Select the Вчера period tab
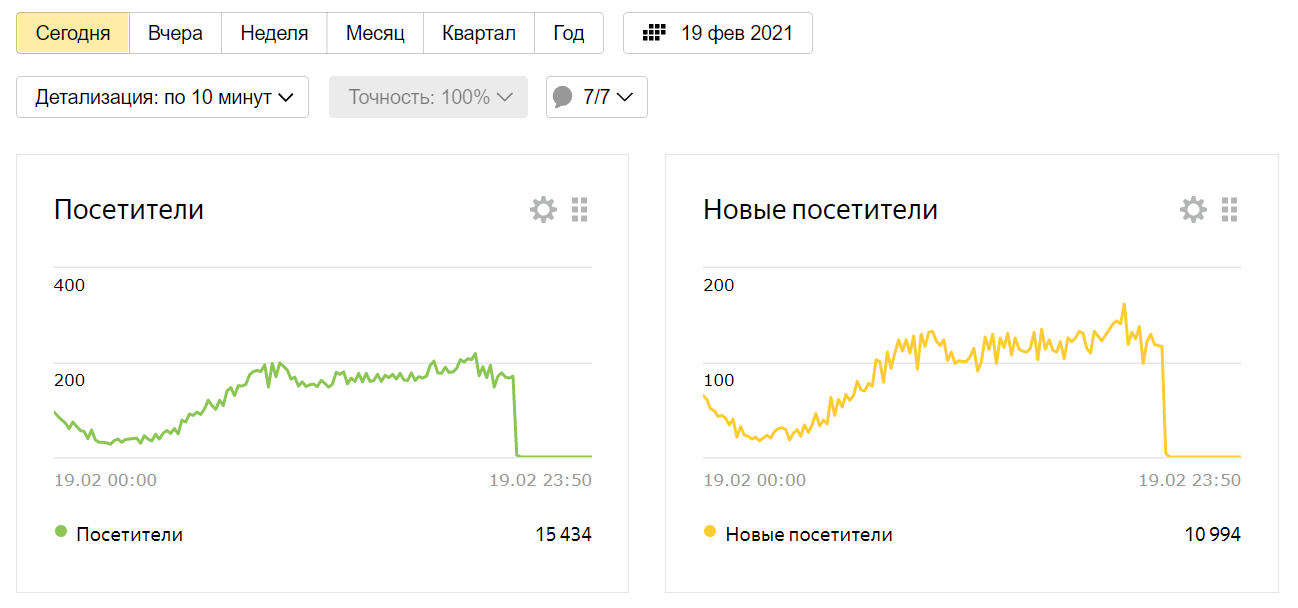Image resolution: width=1298 pixels, height=608 pixels. pos(175,33)
